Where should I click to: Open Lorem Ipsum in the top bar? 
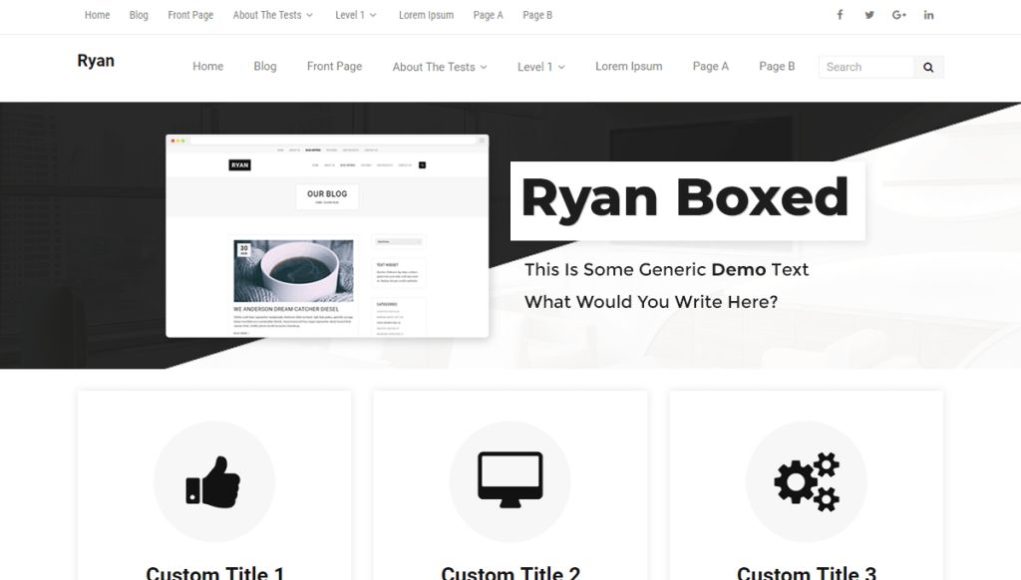pos(427,15)
